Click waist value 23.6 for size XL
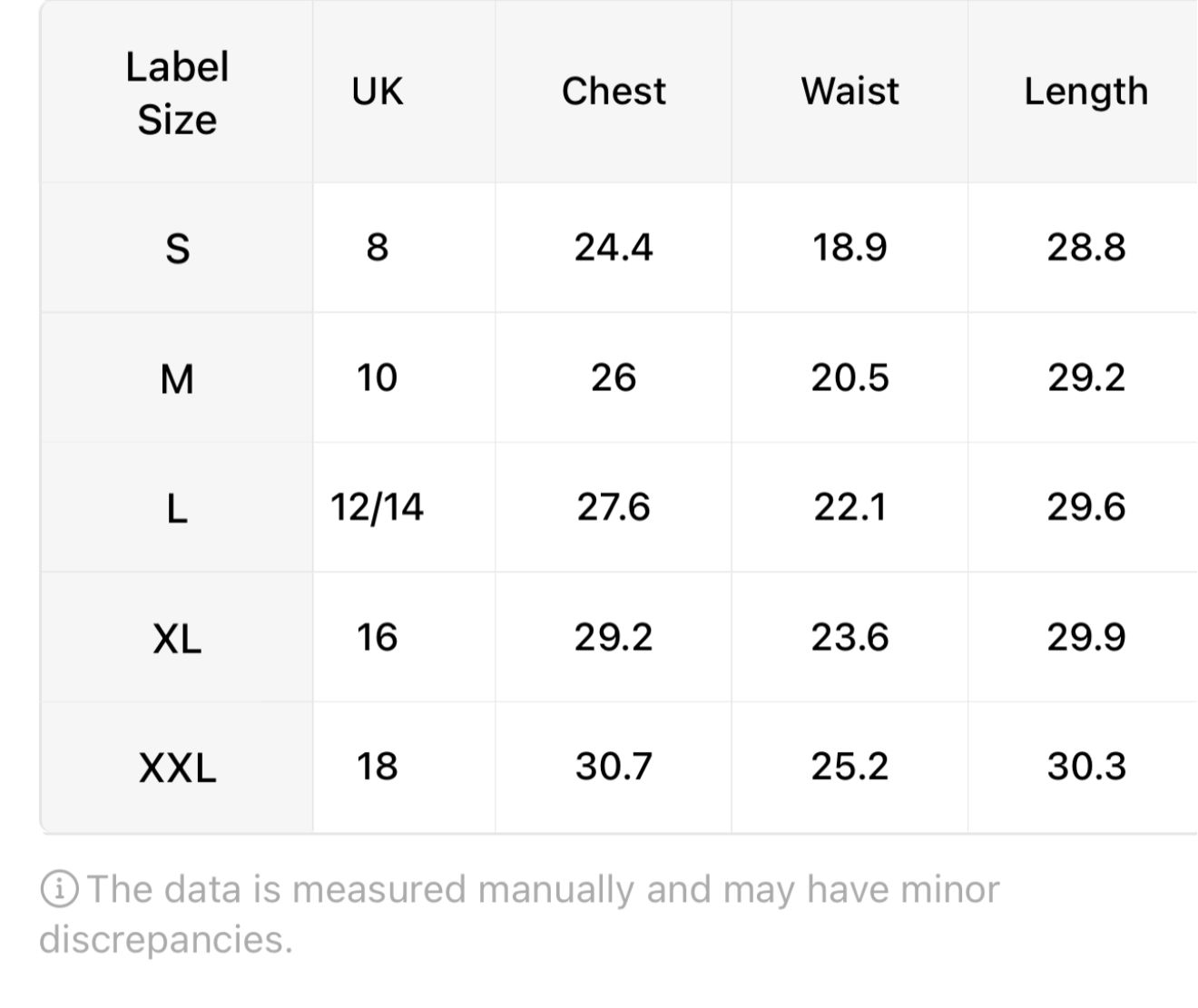This screenshot has width=1198, height=1008. [x=849, y=637]
